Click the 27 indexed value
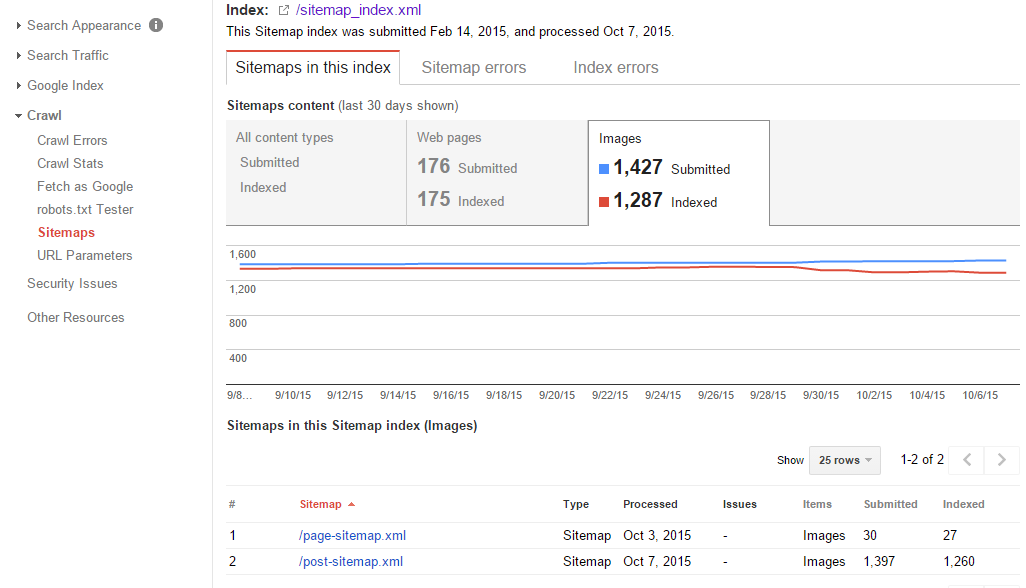Screen dimensions: 1026x588 [x=950, y=536]
